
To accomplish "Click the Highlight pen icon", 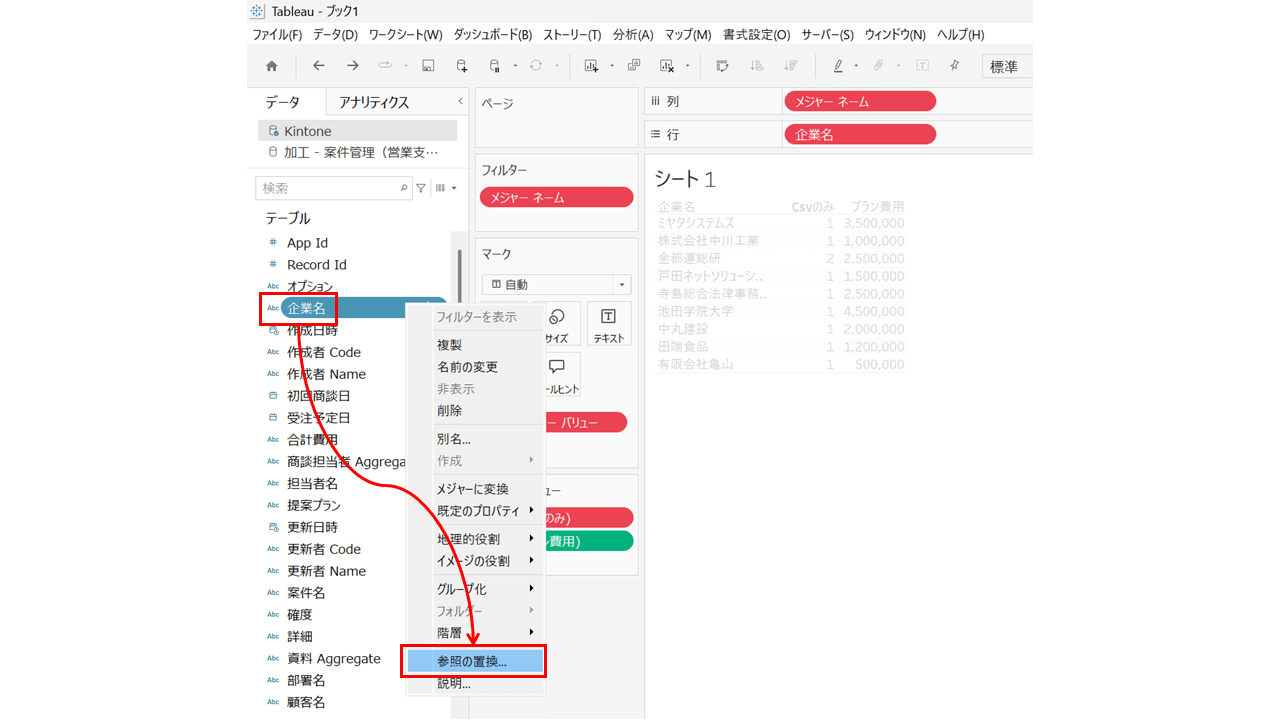I will point(838,66).
